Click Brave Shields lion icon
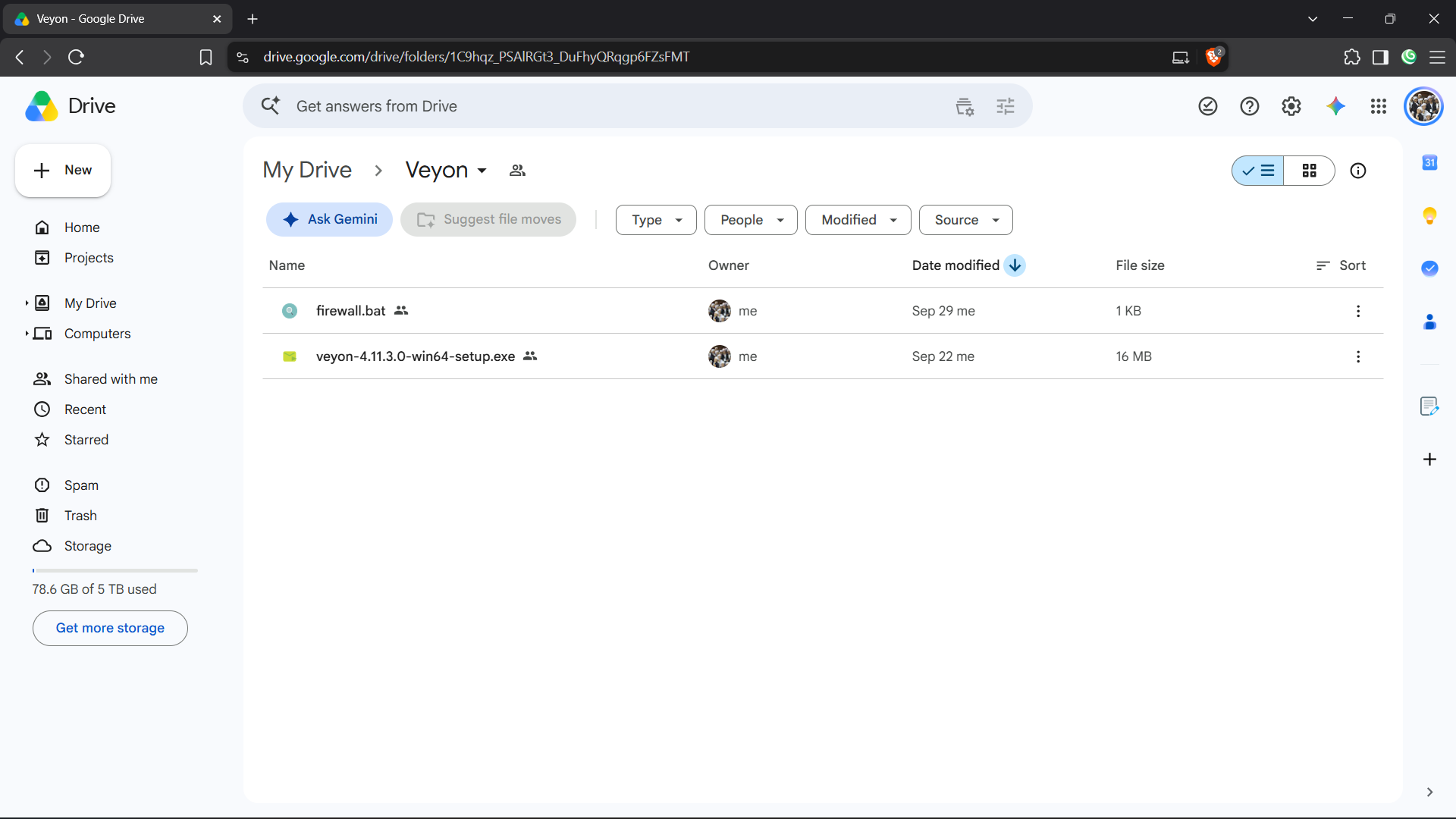1456x819 pixels. pyautogui.click(x=1213, y=57)
